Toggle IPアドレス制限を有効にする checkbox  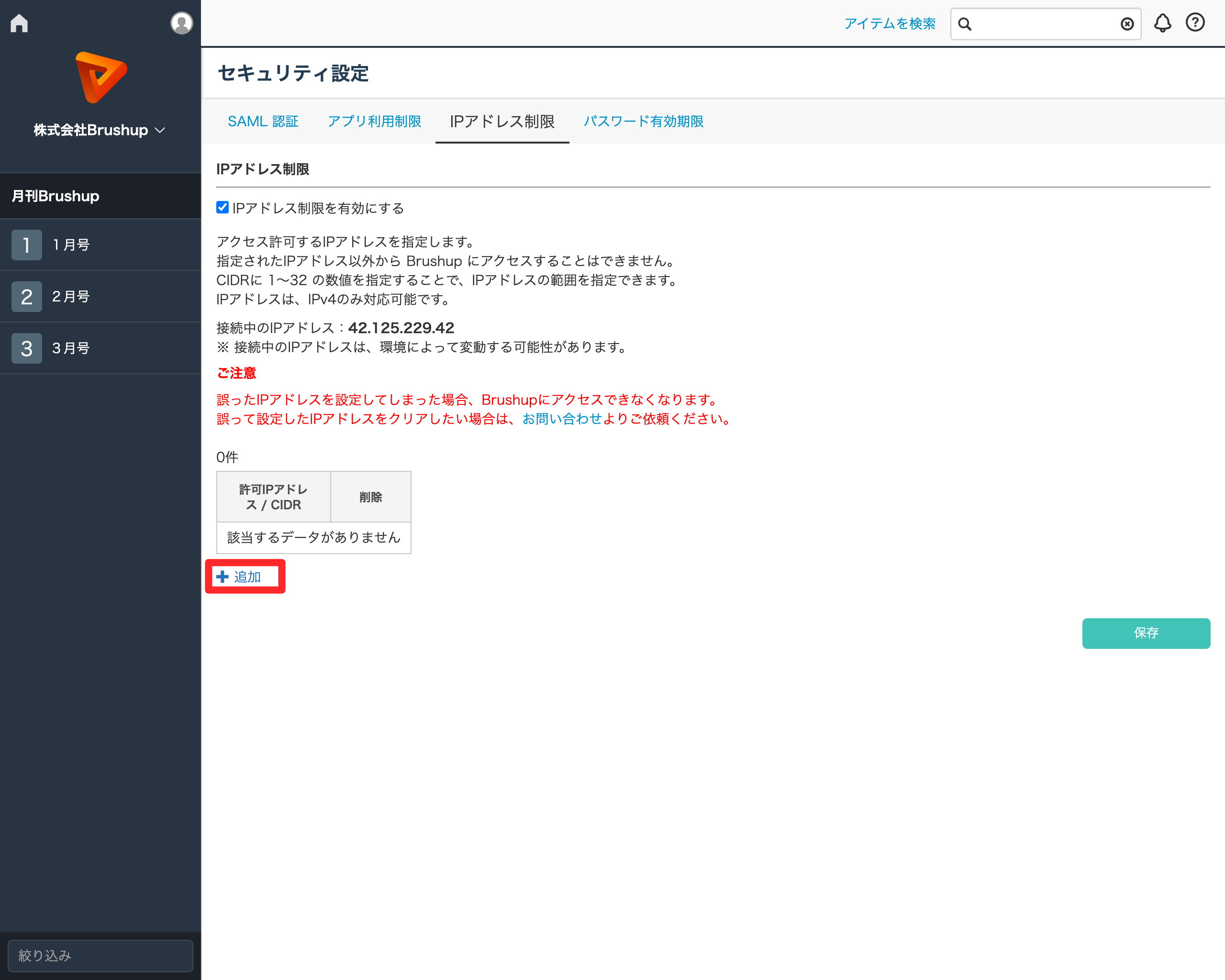pos(223,208)
